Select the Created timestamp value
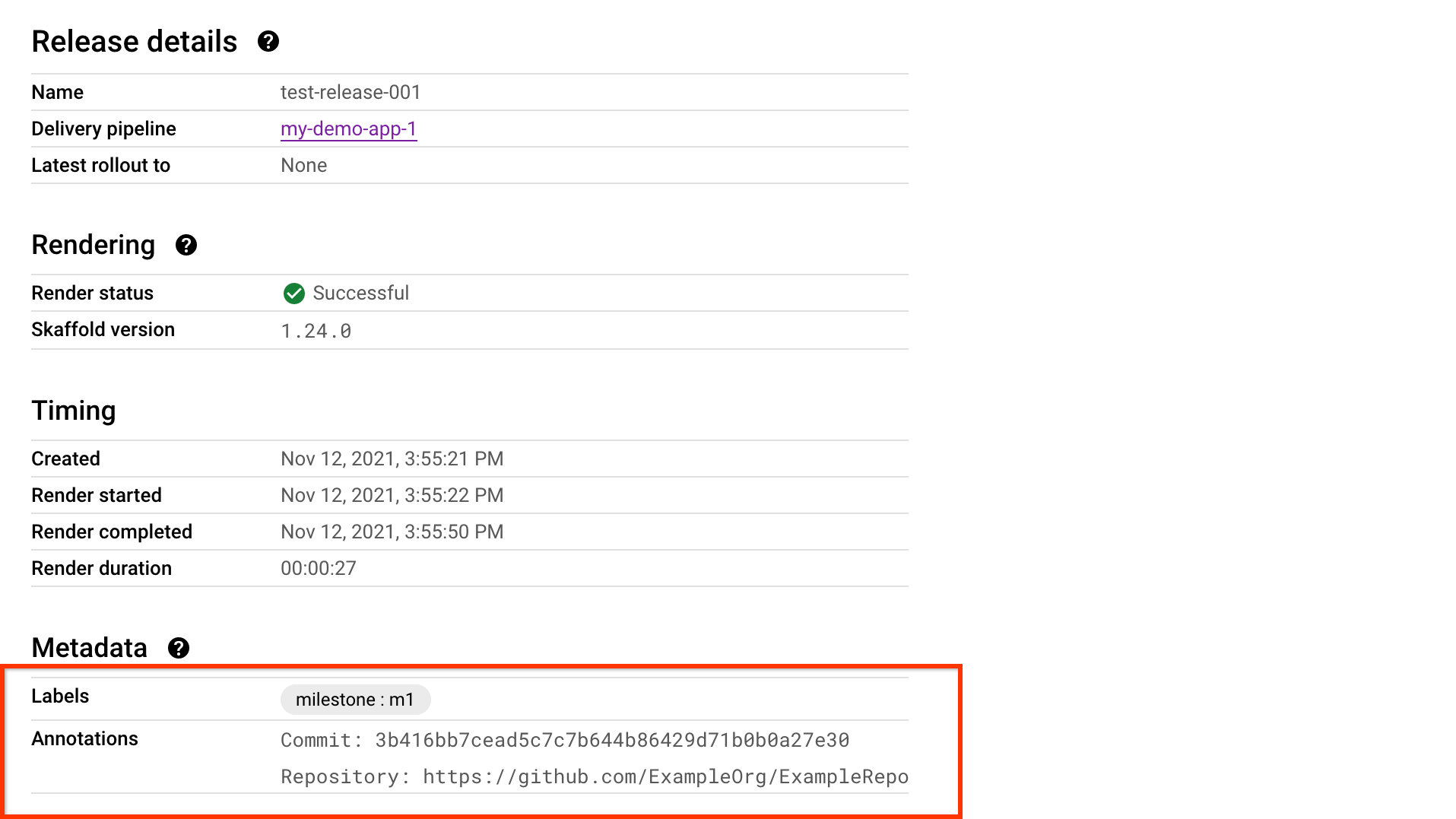Image resolution: width=1456 pixels, height=819 pixels. pyautogui.click(x=392, y=458)
